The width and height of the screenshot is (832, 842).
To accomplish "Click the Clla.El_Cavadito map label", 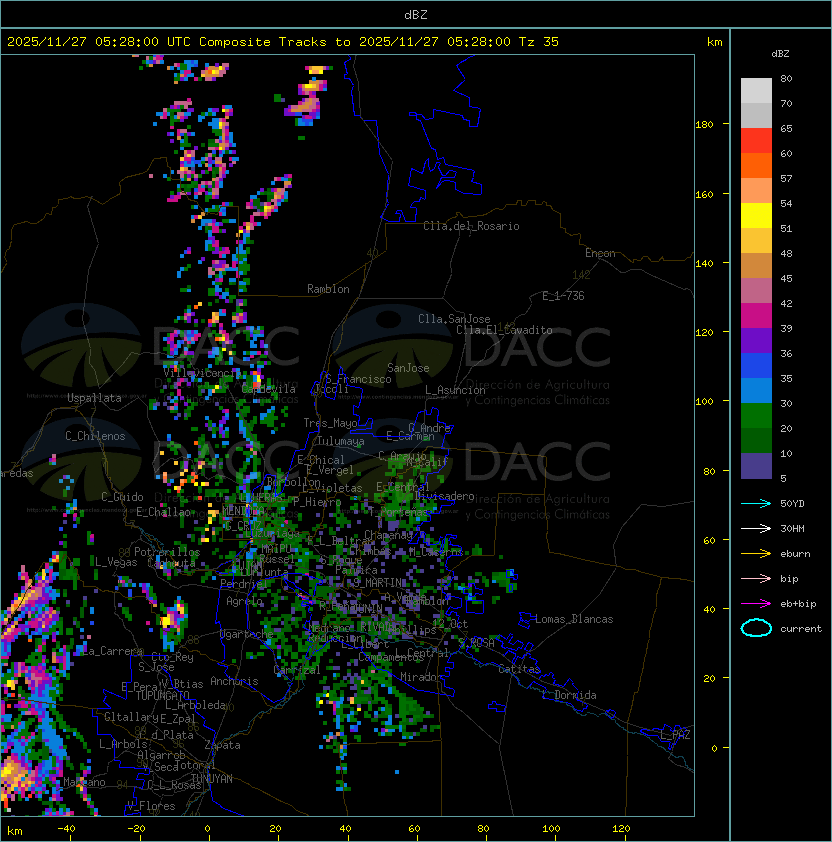I will (504, 330).
